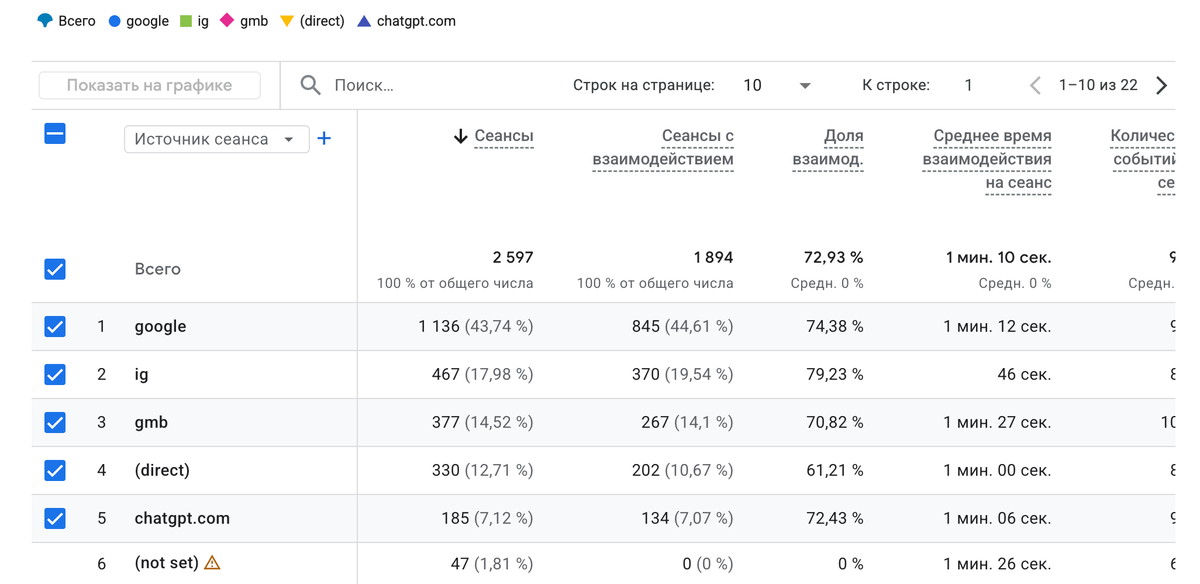Click the 202 (10,67 %) engaged sessions cell

682,470
